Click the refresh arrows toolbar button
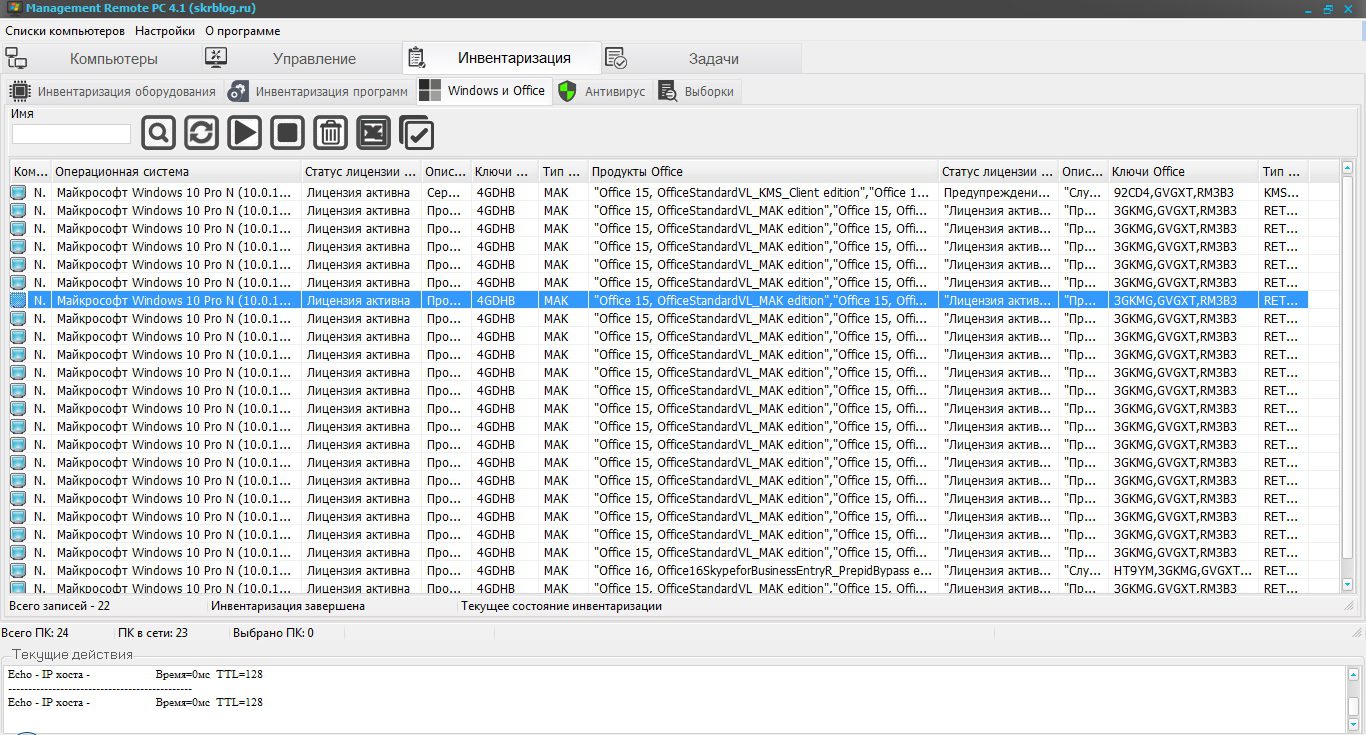The height and width of the screenshot is (735, 1366). 201,133
